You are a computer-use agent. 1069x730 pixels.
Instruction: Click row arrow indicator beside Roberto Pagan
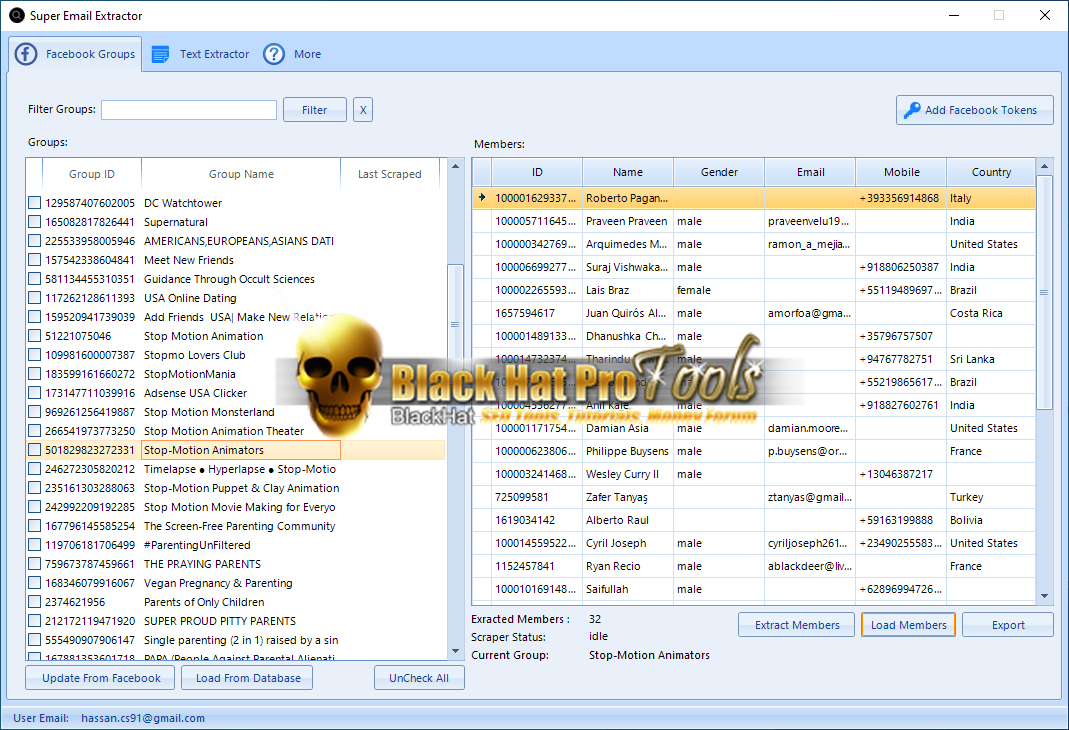[482, 198]
